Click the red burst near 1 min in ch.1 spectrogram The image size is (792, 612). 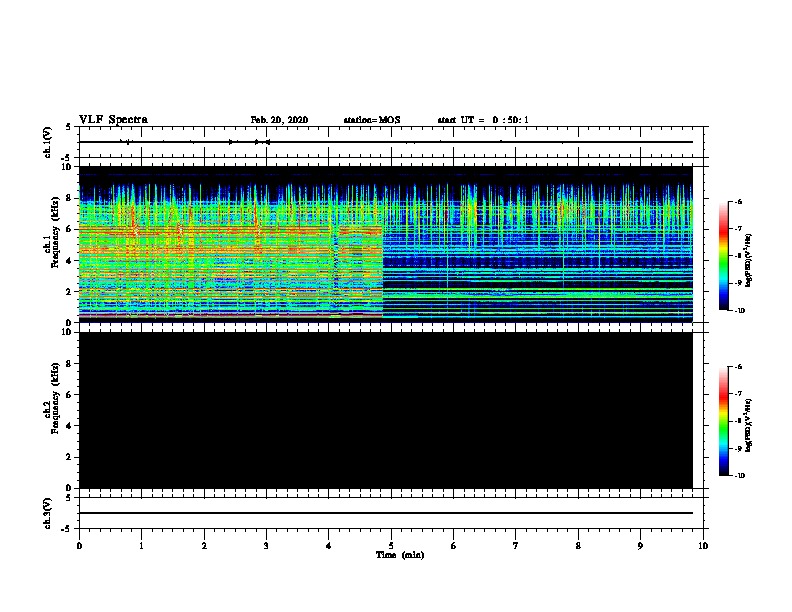134,221
